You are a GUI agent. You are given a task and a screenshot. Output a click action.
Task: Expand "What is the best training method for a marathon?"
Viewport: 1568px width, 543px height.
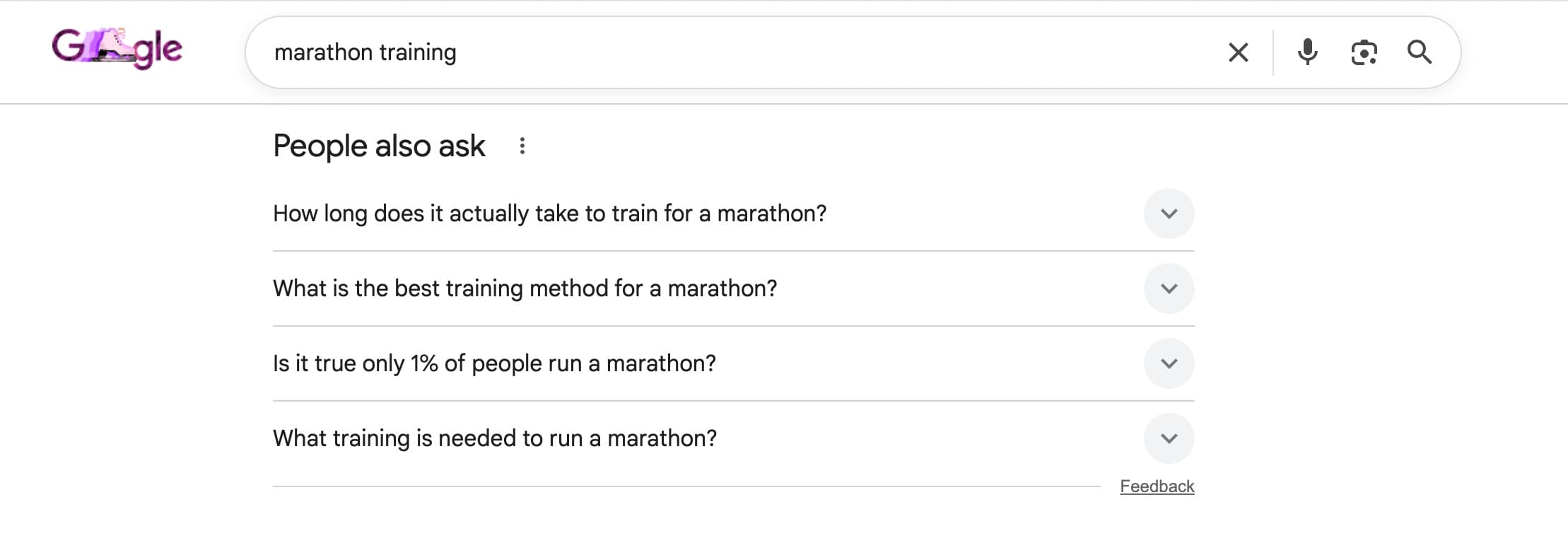click(1169, 288)
